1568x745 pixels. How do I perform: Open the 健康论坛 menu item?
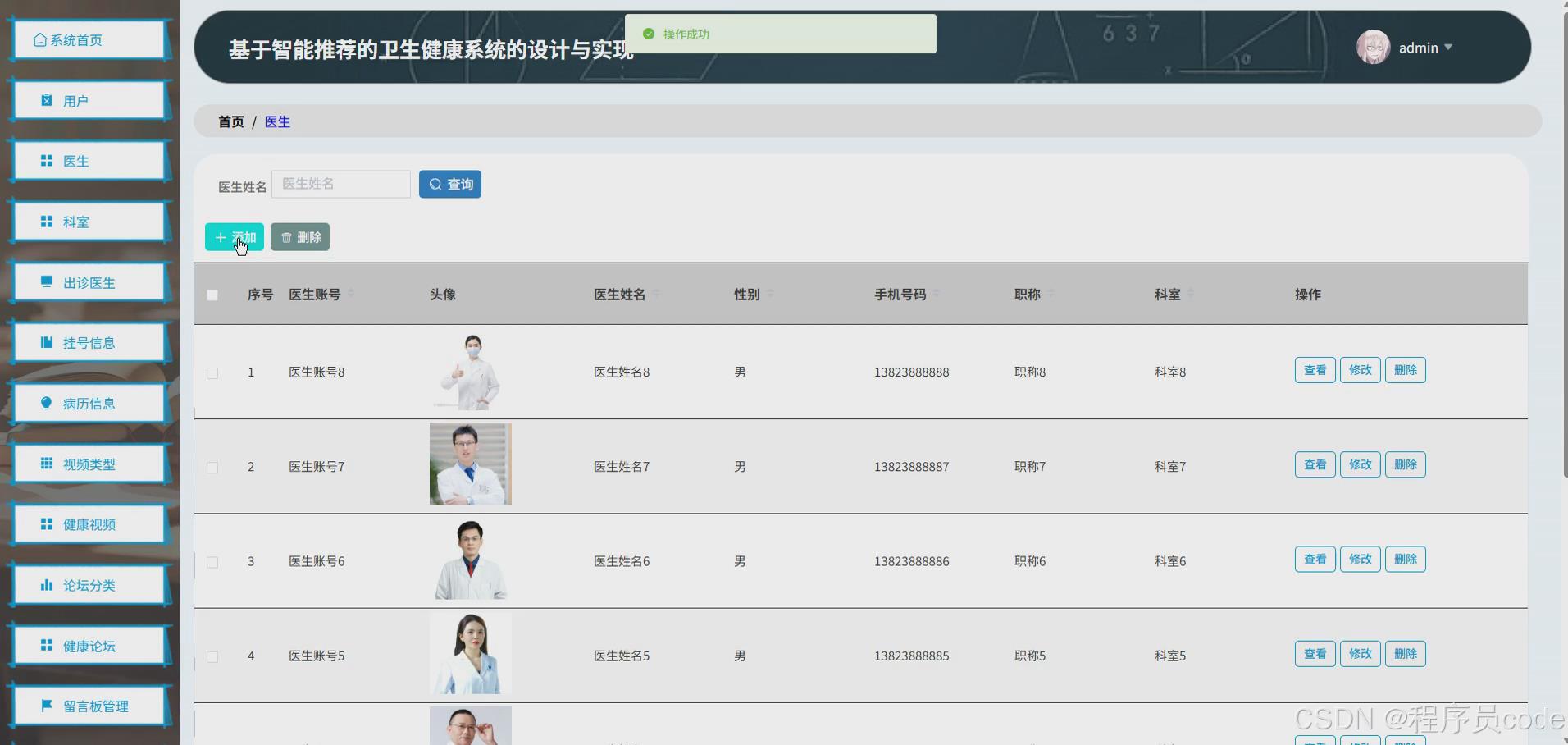(89, 645)
